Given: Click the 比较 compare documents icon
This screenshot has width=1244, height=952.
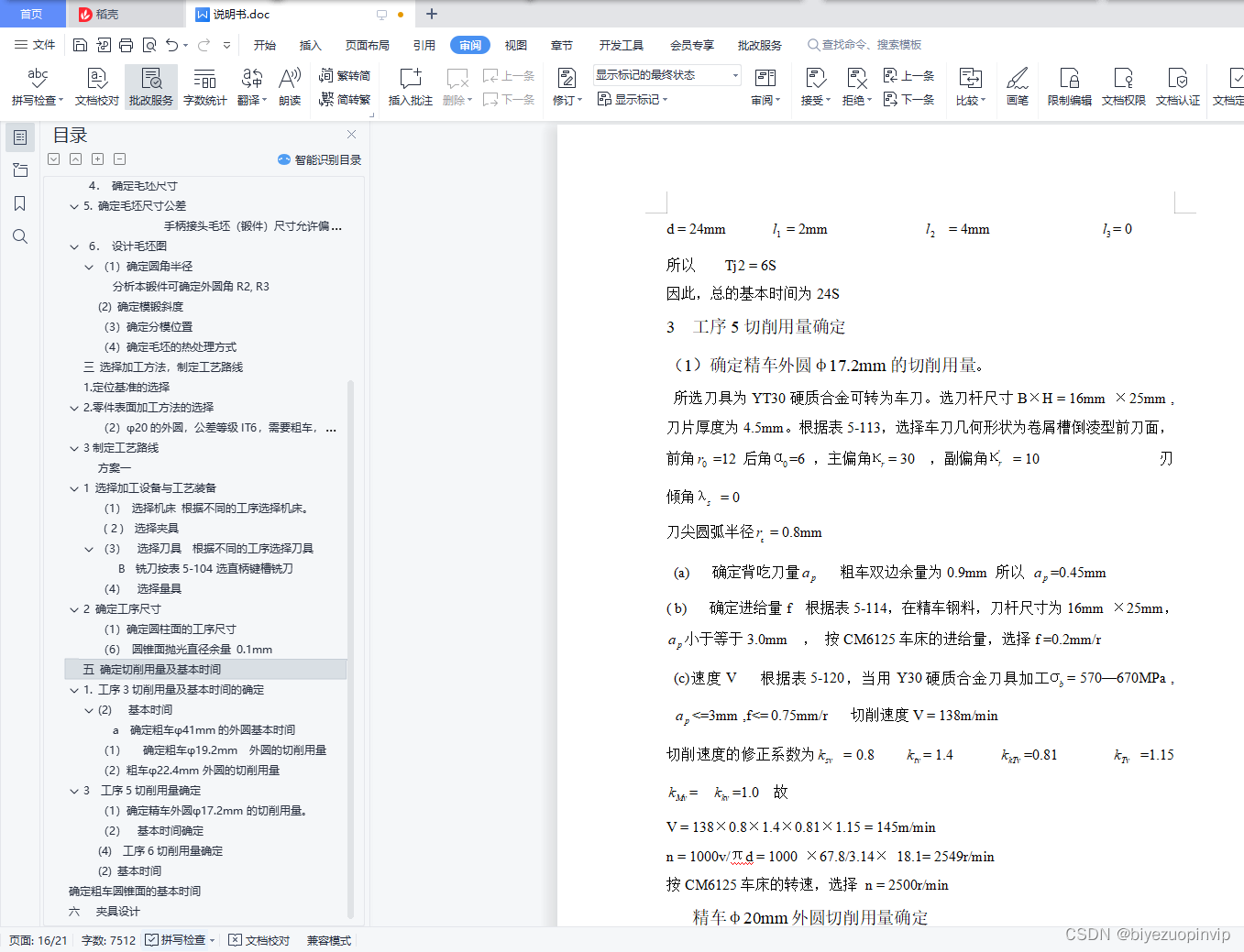Looking at the screenshot, I should click(x=970, y=86).
